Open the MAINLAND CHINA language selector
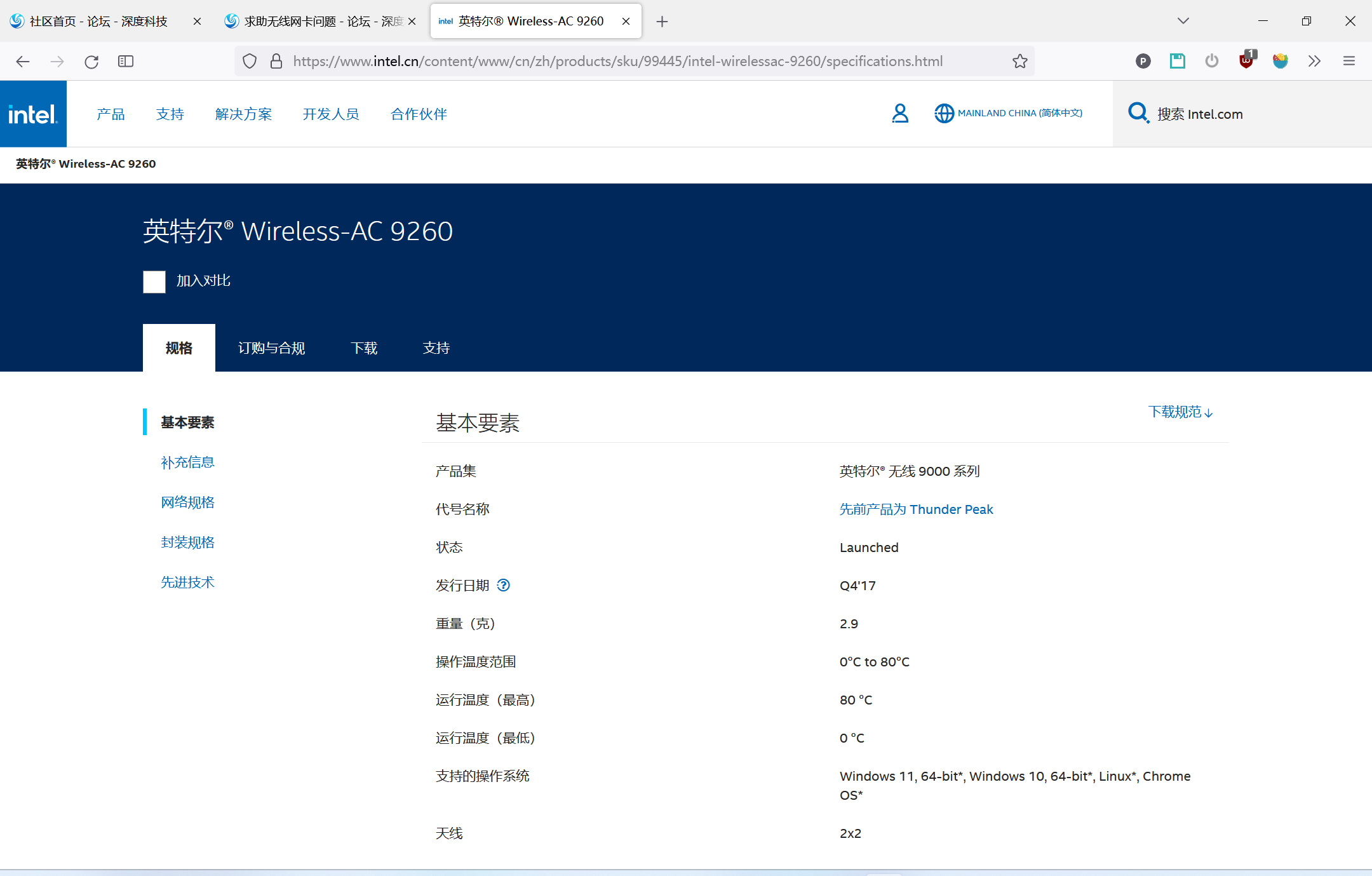Viewport: 1372px width, 876px height. (x=1009, y=113)
